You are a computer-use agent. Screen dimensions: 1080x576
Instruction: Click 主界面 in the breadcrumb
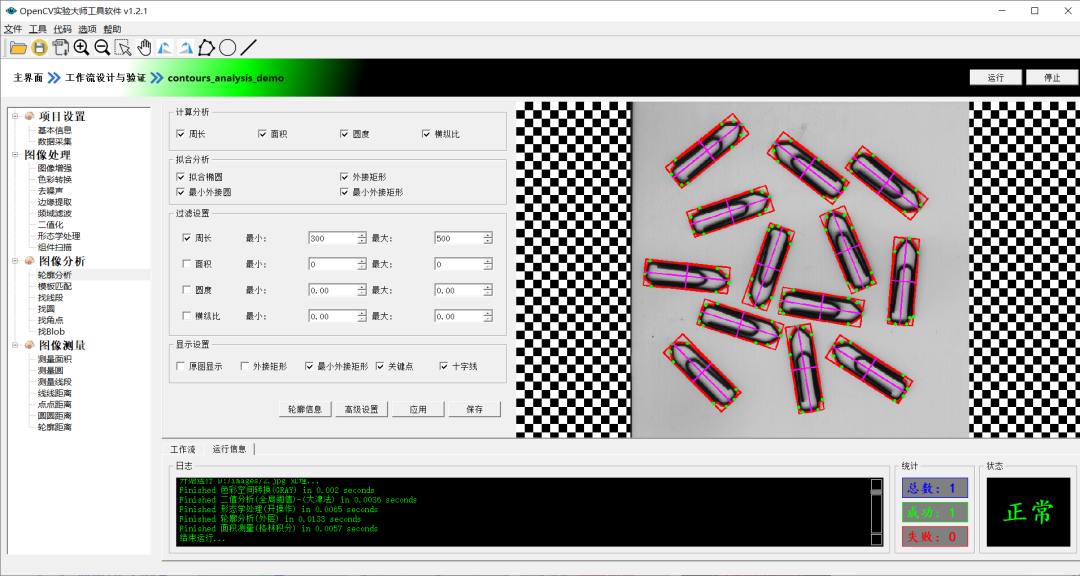pyautogui.click(x=28, y=78)
